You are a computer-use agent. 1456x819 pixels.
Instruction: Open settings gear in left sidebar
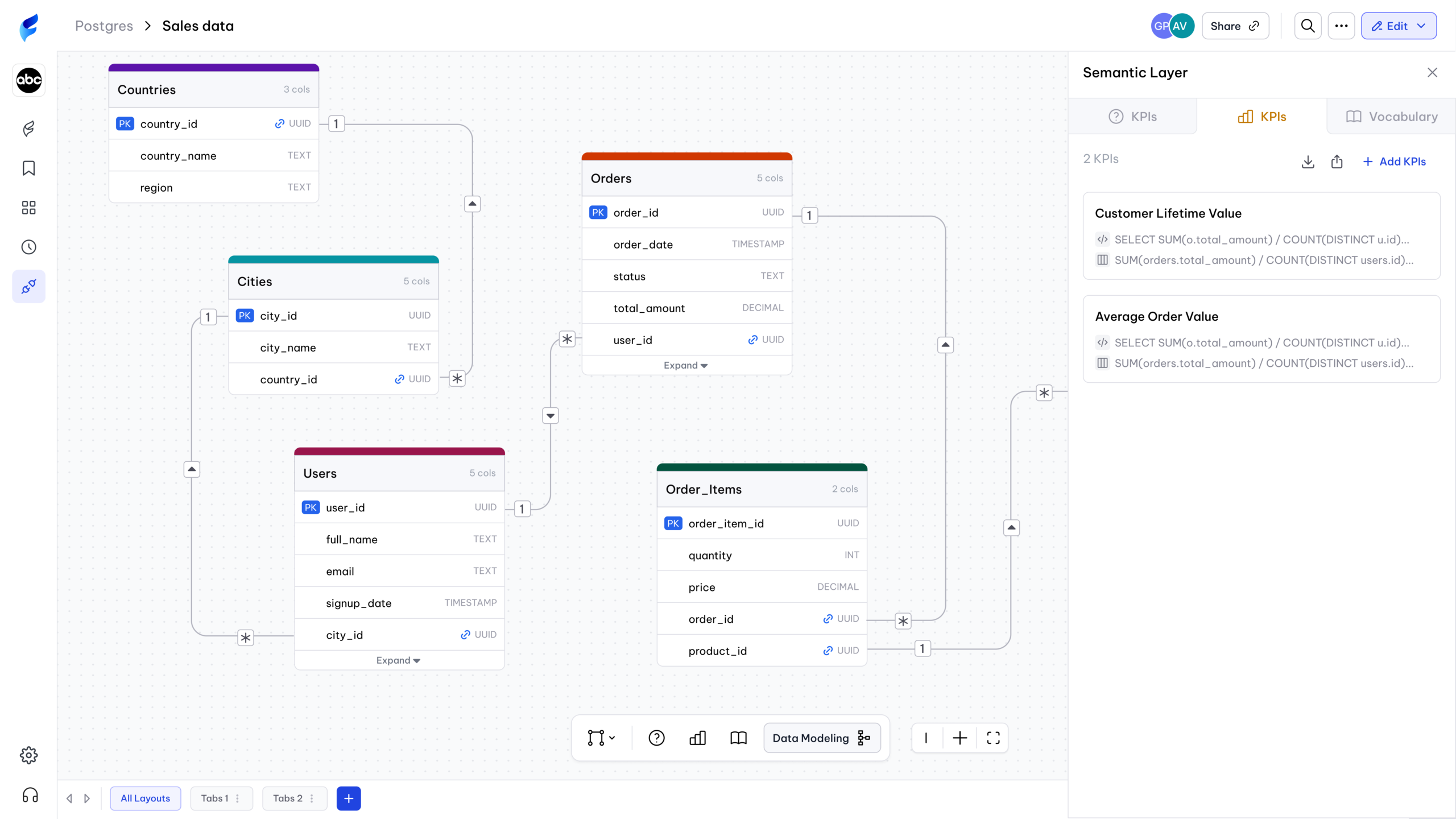[x=28, y=755]
